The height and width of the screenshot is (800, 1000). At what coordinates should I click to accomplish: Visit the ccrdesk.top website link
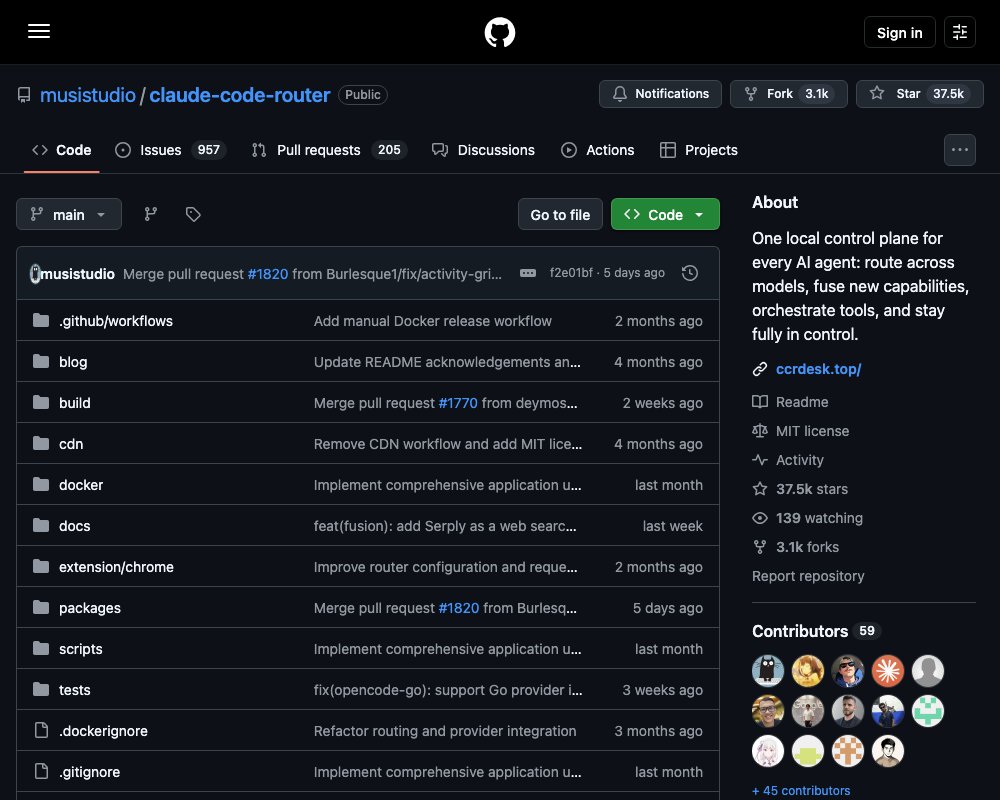(x=818, y=369)
